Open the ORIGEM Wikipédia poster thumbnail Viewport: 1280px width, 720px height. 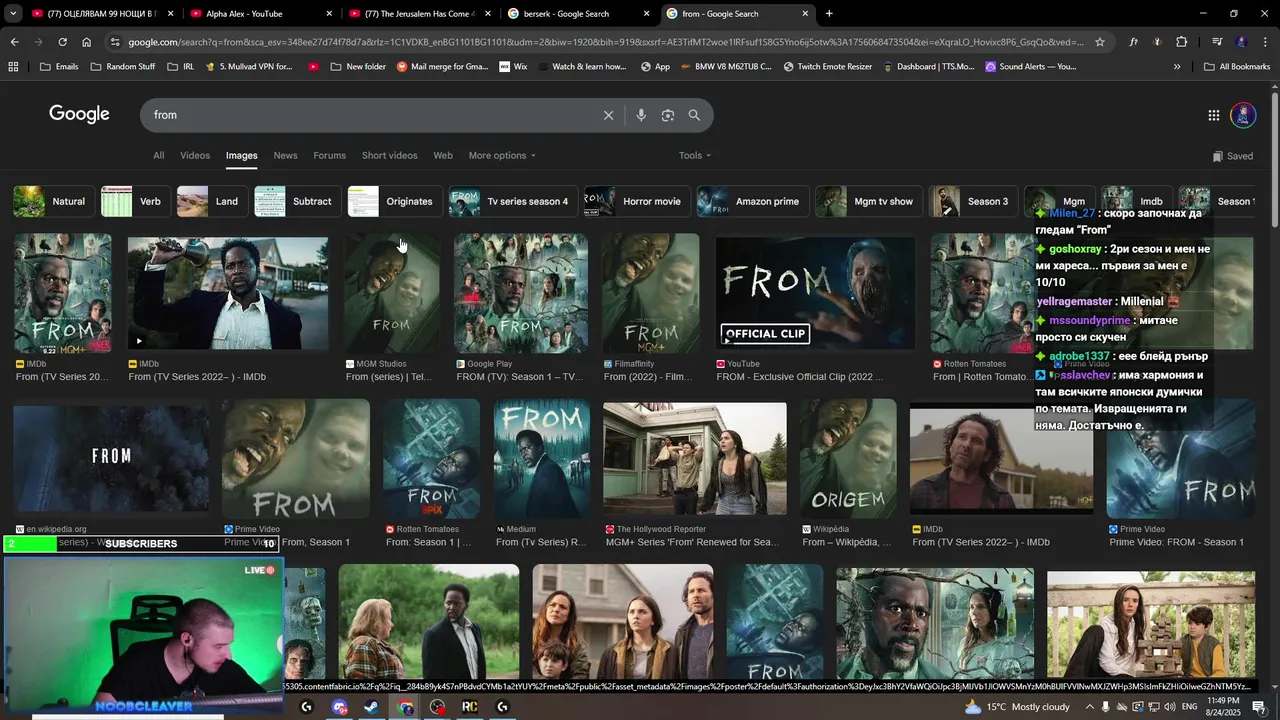tap(848, 458)
